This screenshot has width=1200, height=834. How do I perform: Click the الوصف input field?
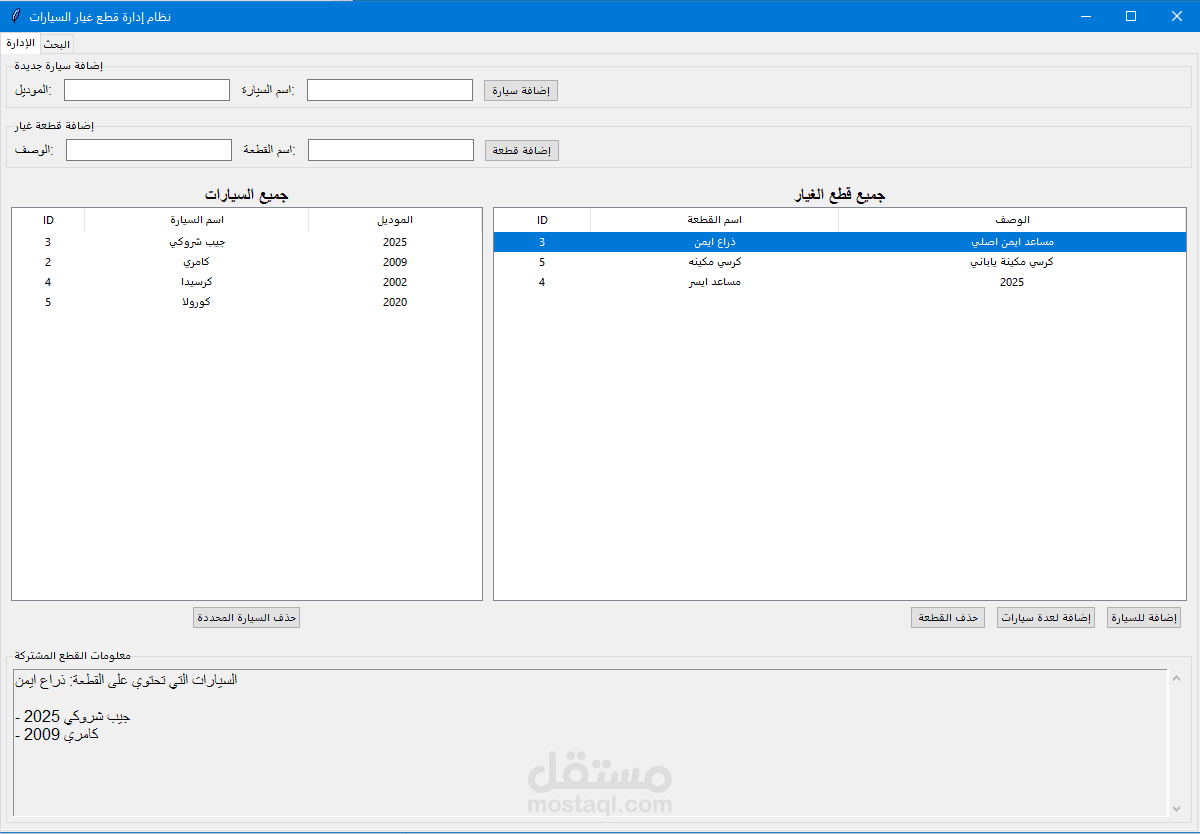pos(149,150)
